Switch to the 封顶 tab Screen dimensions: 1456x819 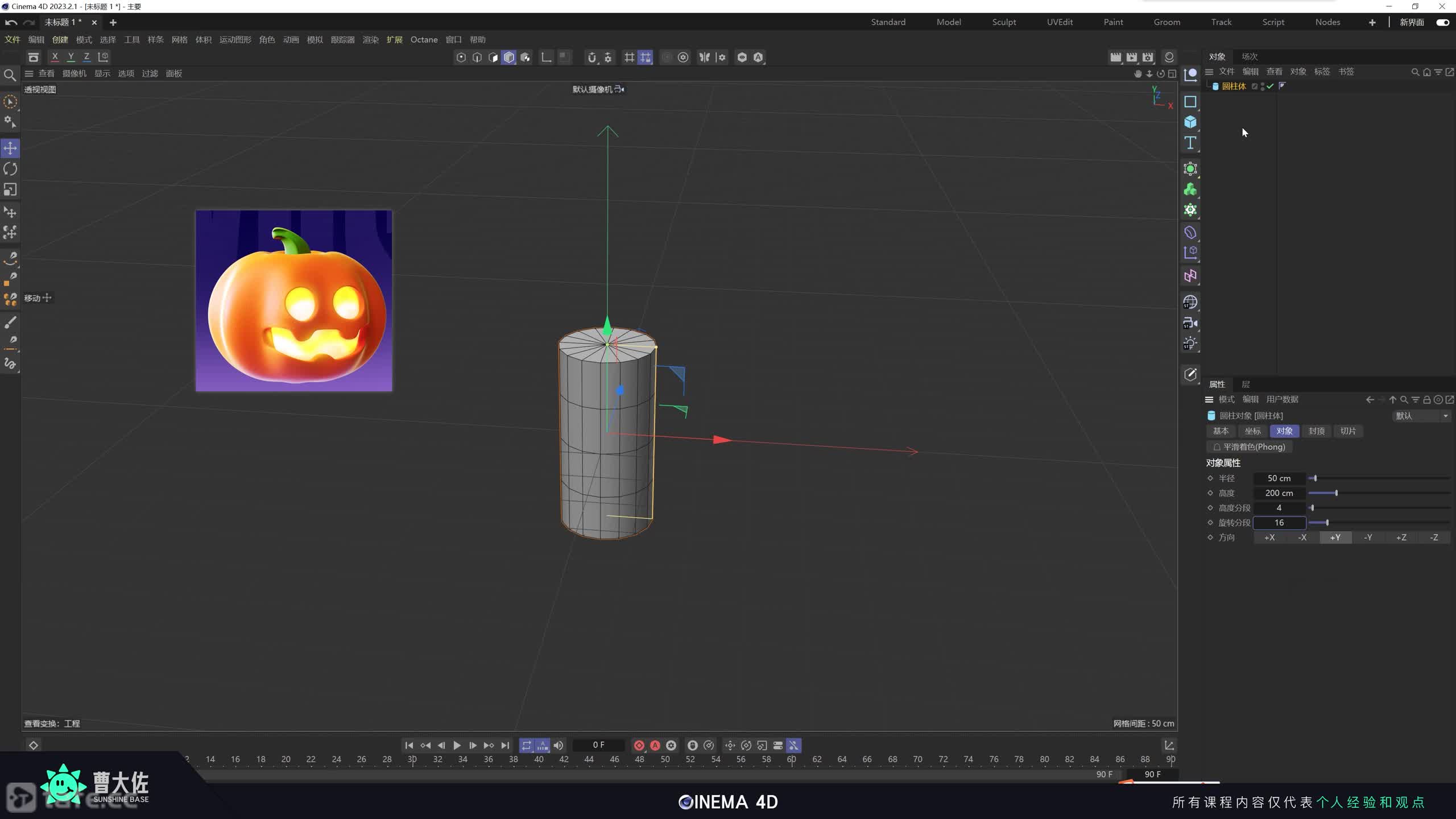pos(1316,431)
